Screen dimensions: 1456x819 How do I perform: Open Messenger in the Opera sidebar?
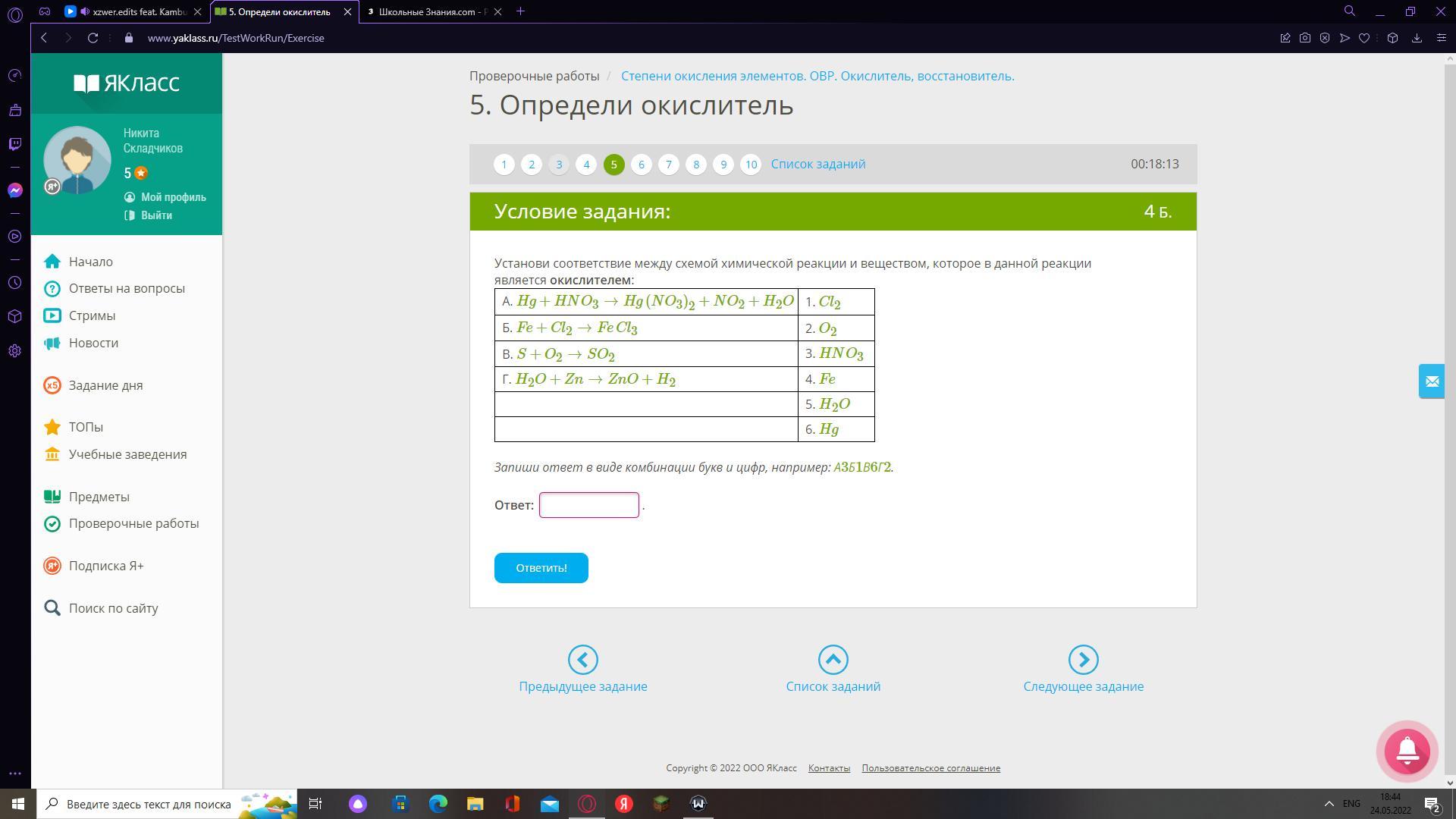click(15, 190)
